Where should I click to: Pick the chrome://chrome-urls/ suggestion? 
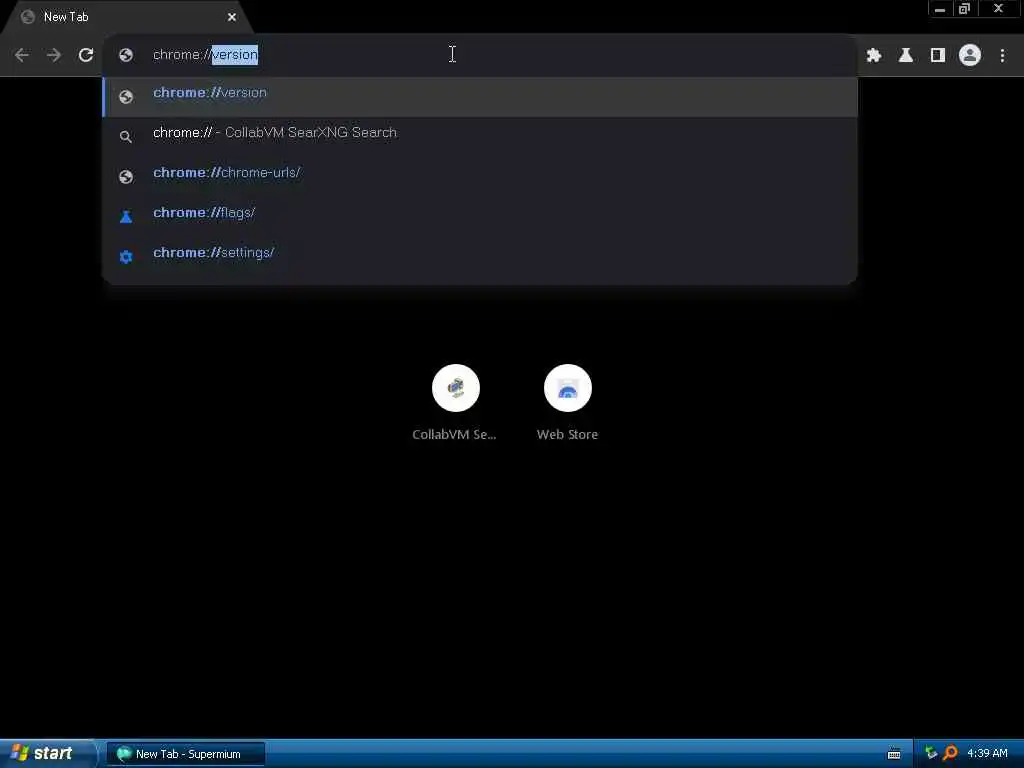coord(480,176)
